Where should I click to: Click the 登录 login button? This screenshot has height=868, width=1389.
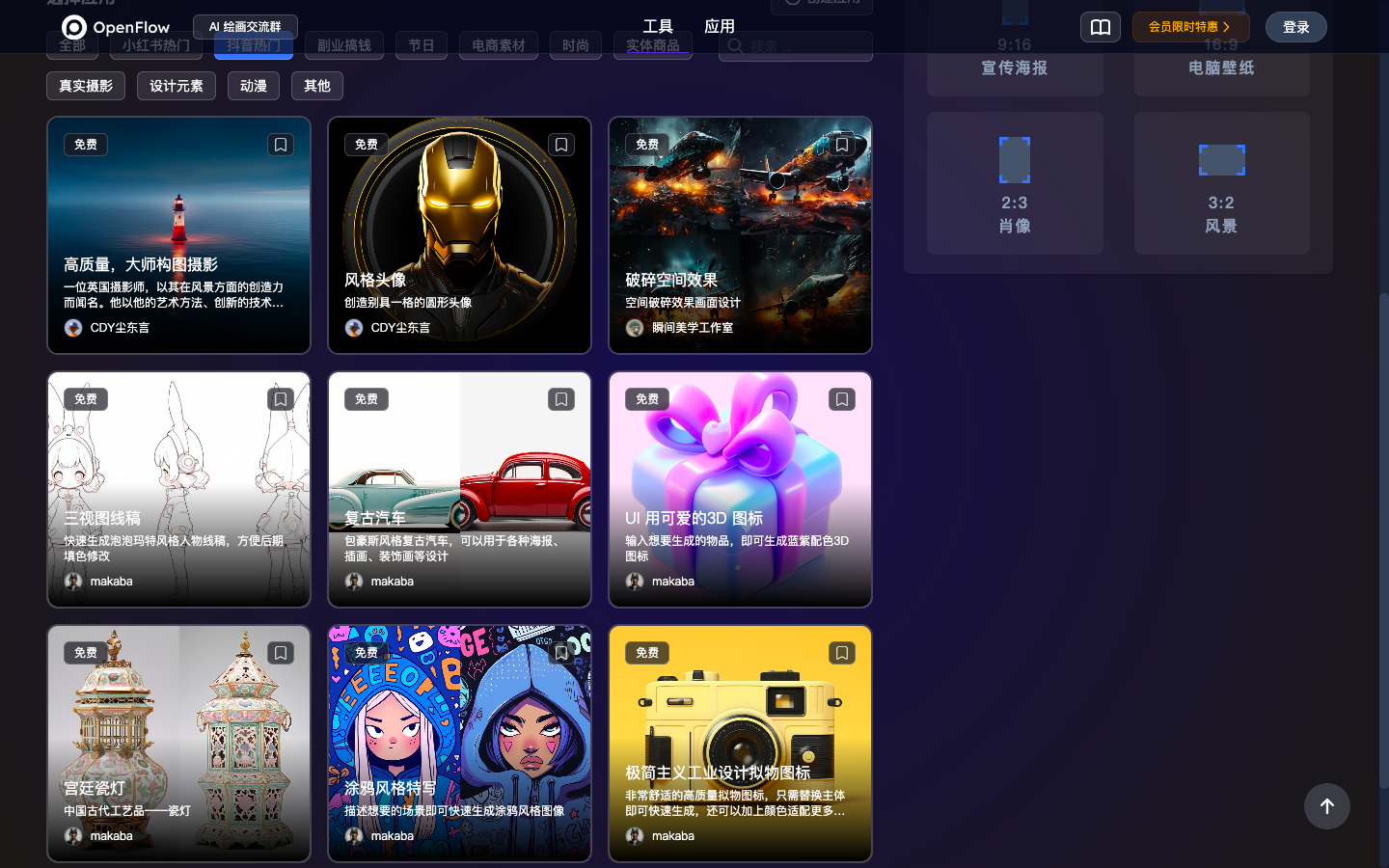(x=1296, y=27)
